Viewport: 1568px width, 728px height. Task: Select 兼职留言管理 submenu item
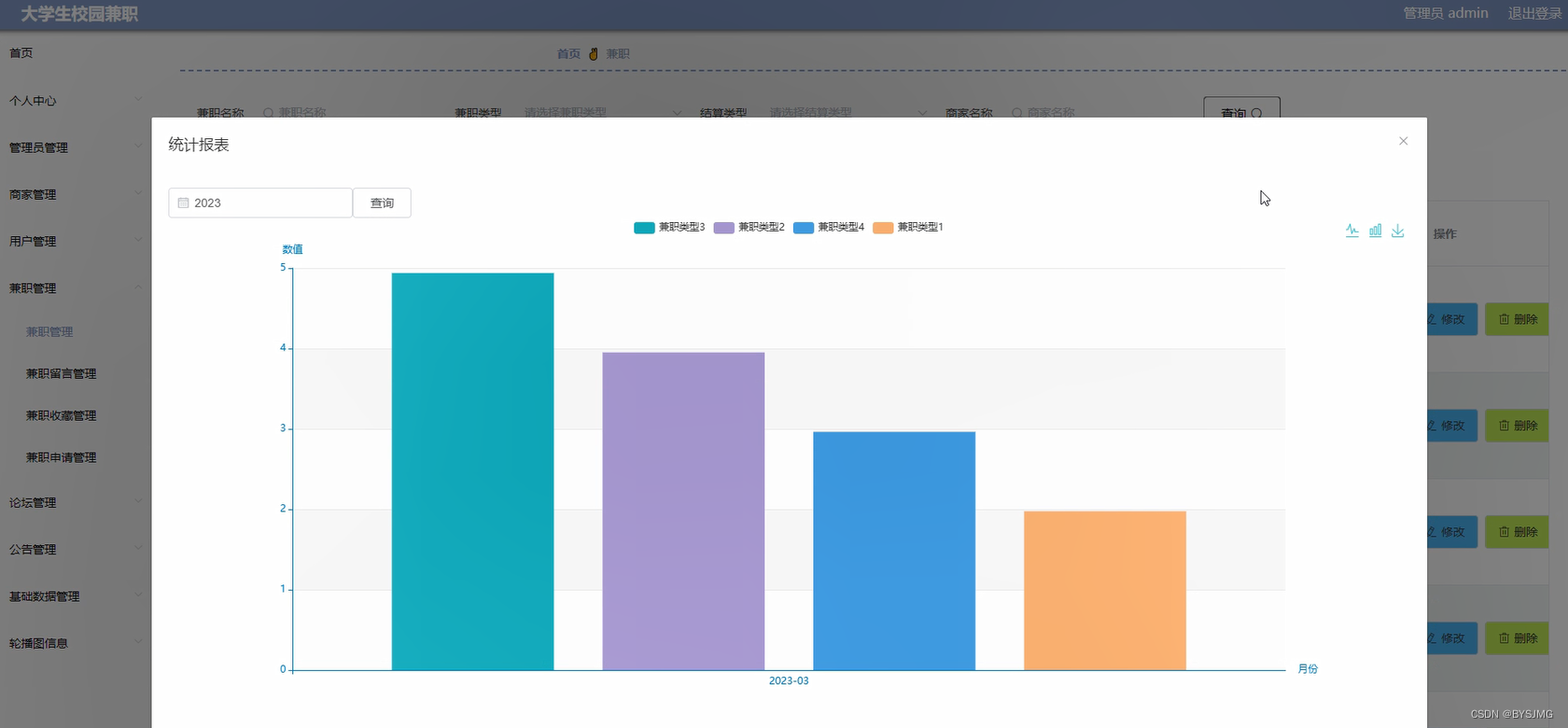click(x=61, y=373)
